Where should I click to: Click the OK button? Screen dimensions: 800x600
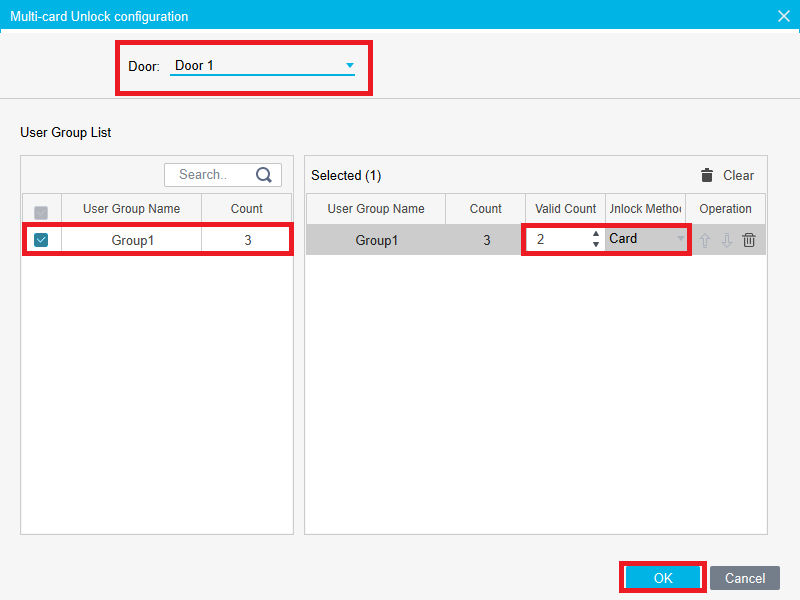[x=663, y=578]
